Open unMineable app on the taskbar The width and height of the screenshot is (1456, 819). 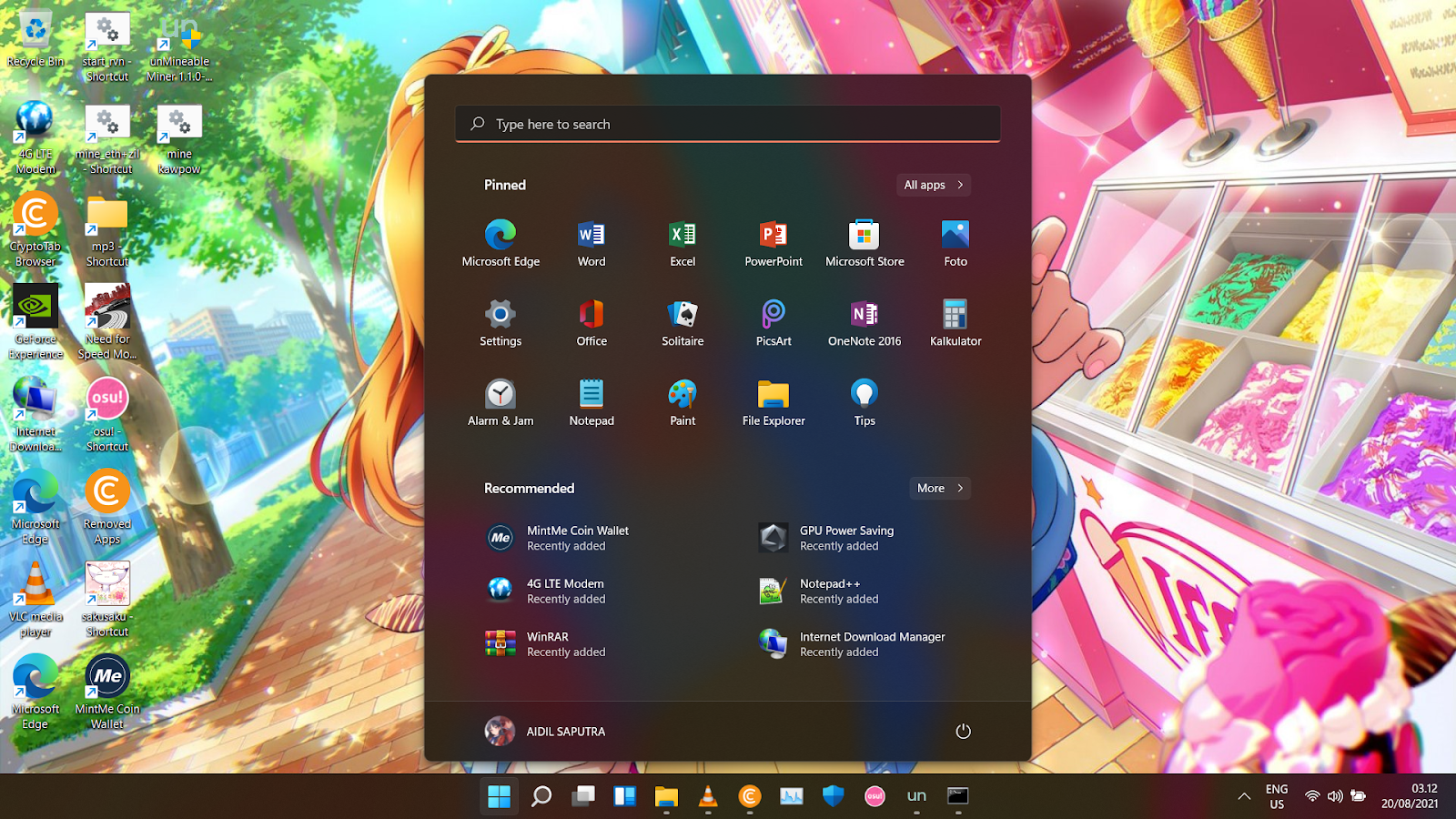916,796
